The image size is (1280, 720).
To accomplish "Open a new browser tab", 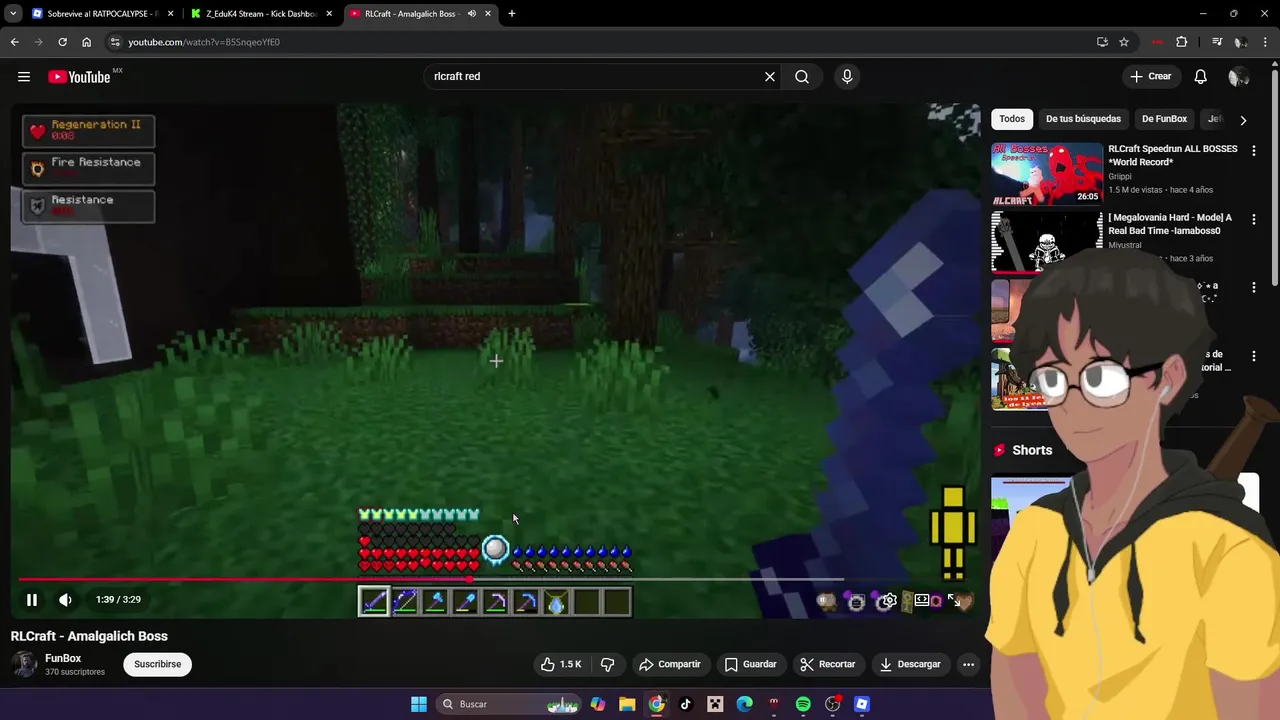I will (x=512, y=14).
